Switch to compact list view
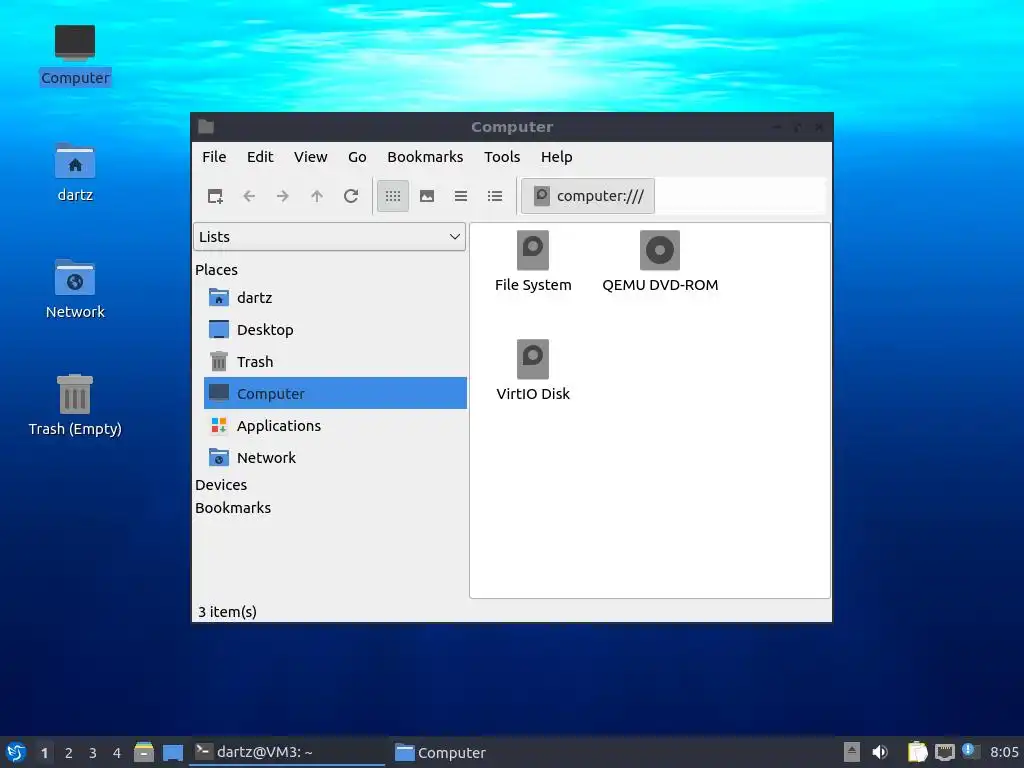Screen dimensions: 1024x768 [461, 196]
